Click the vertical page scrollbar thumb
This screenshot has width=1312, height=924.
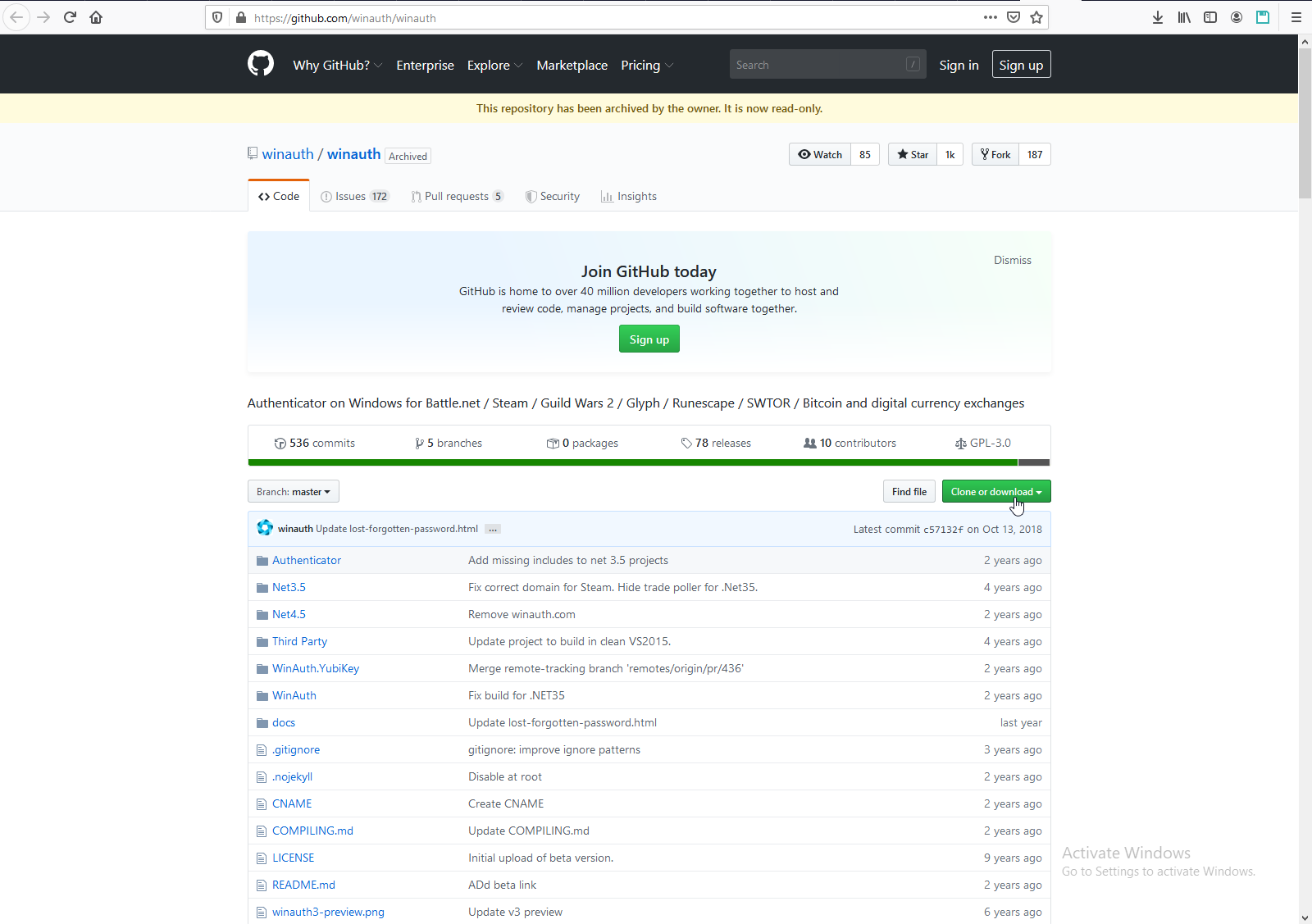(1305, 123)
